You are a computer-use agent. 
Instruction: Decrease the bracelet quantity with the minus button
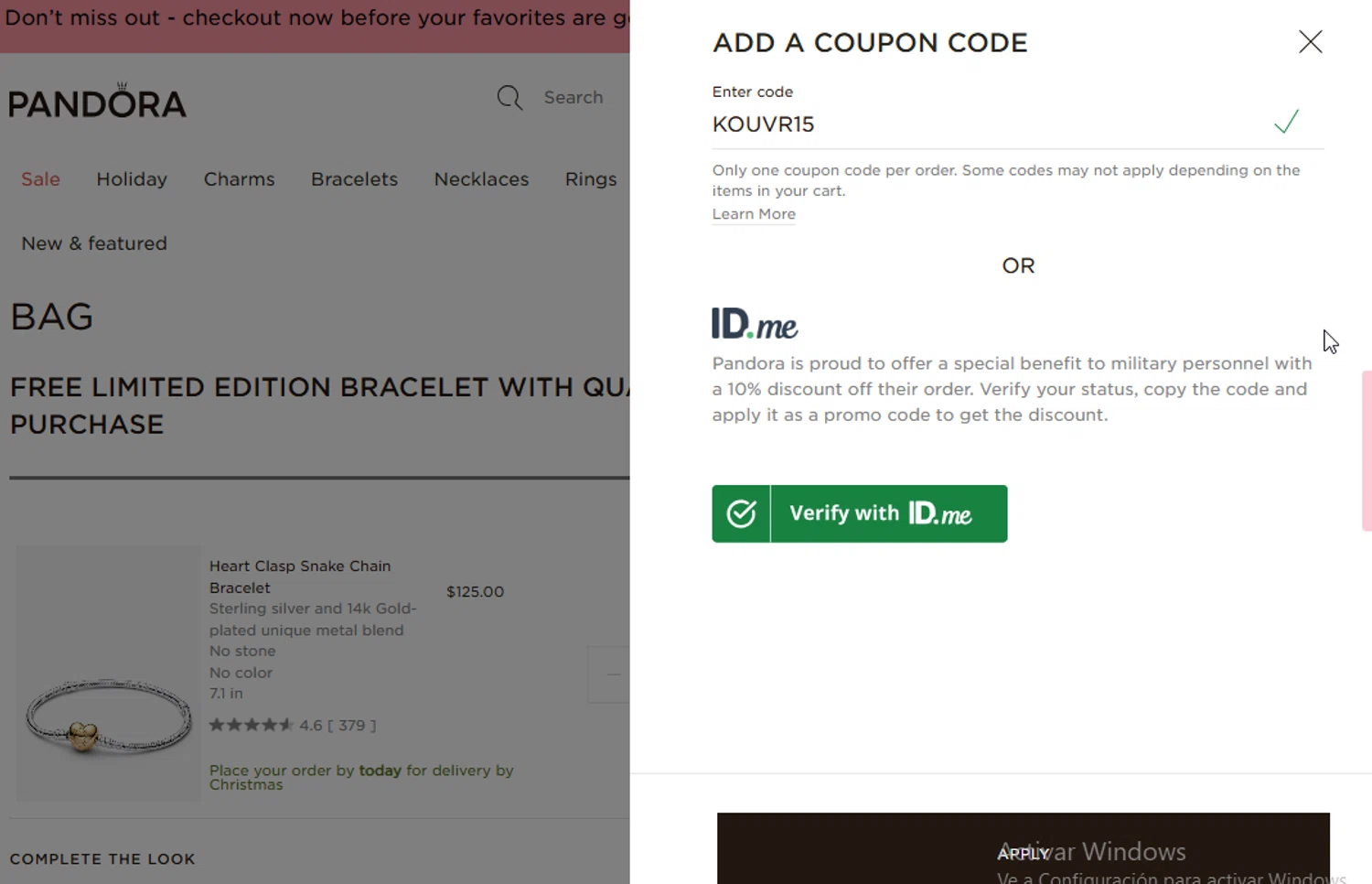click(613, 674)
